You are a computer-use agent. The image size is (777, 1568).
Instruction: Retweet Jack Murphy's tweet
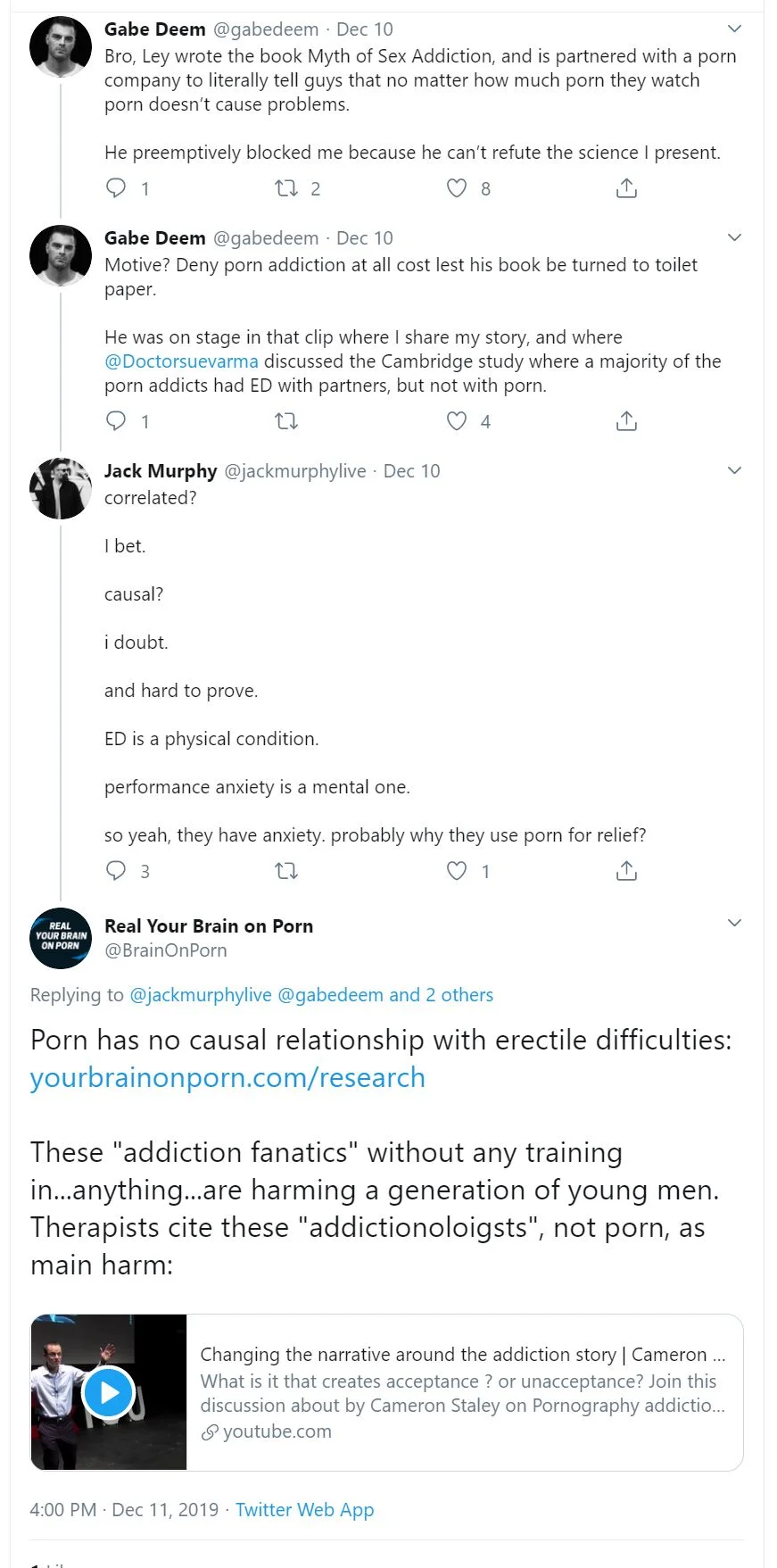coord(286,871)
